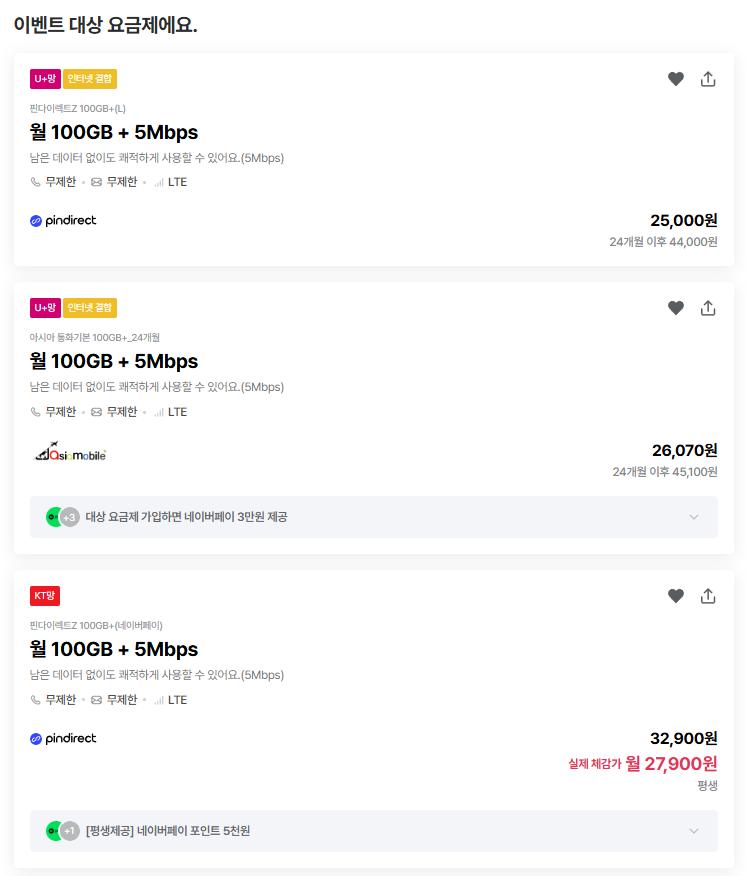
Task: Expand 네이버페이 포인트 5천원 benefit details
Action: pos(693,831)
